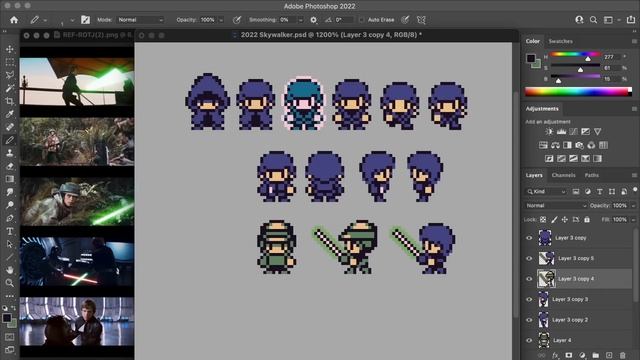Image resolution: width=640 pixels, height=360 pixels.
Task: Select the Rectangular Marquee tool
Action: tap(10, 62)
